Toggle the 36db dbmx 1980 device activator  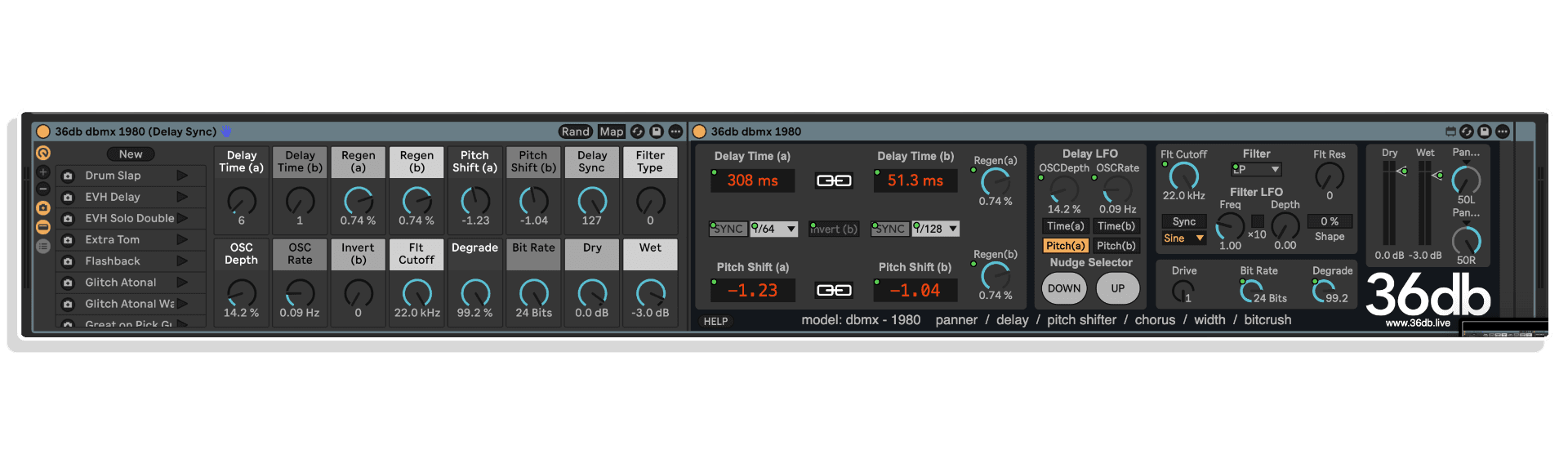point(699,131)
